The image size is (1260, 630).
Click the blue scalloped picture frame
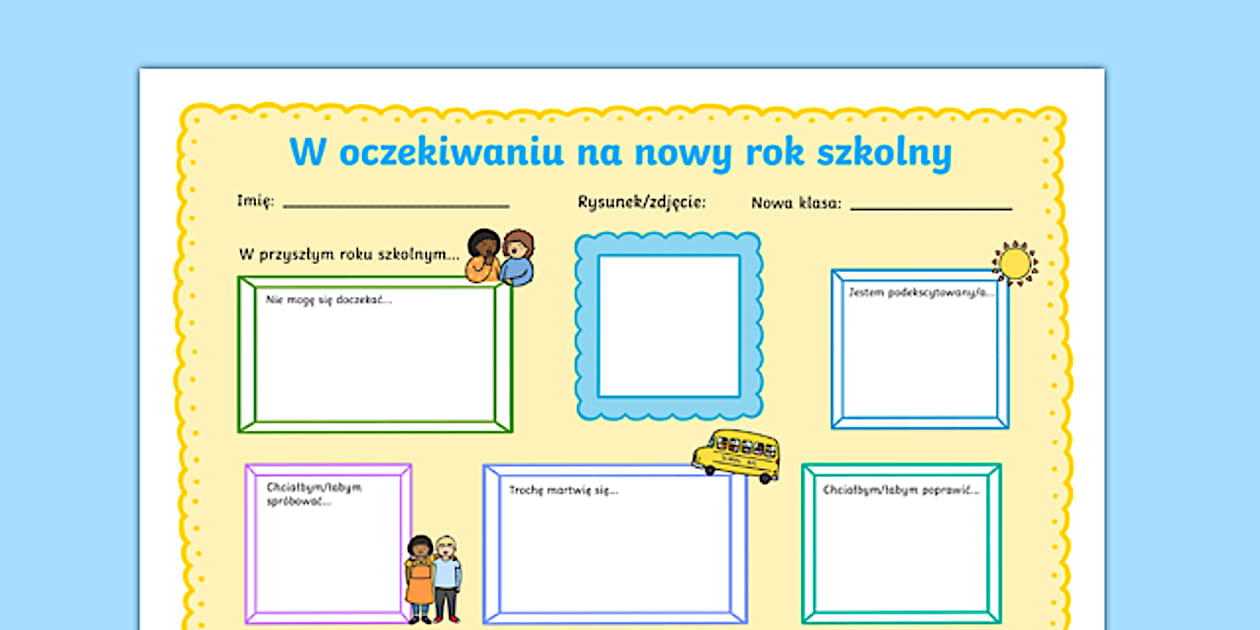click(669, 326)
